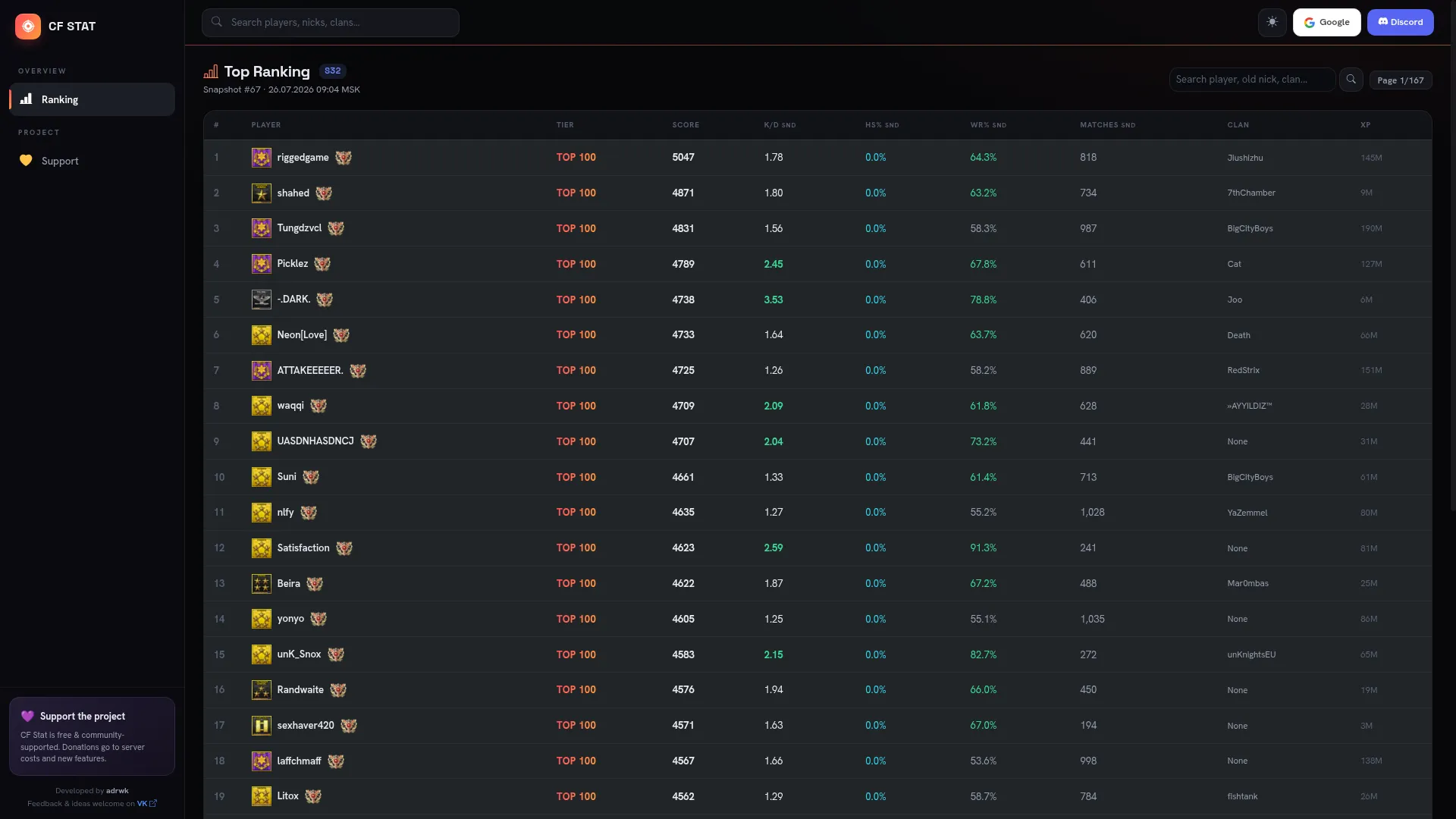
Task: Open the Support sidebar item
Action: tap(93, 161)
